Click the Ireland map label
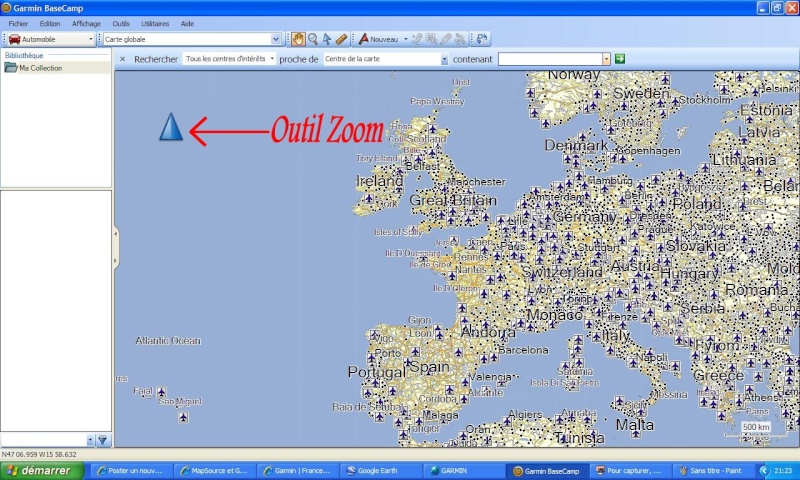The width and height of the screenshot is (800, 480). 379,181
